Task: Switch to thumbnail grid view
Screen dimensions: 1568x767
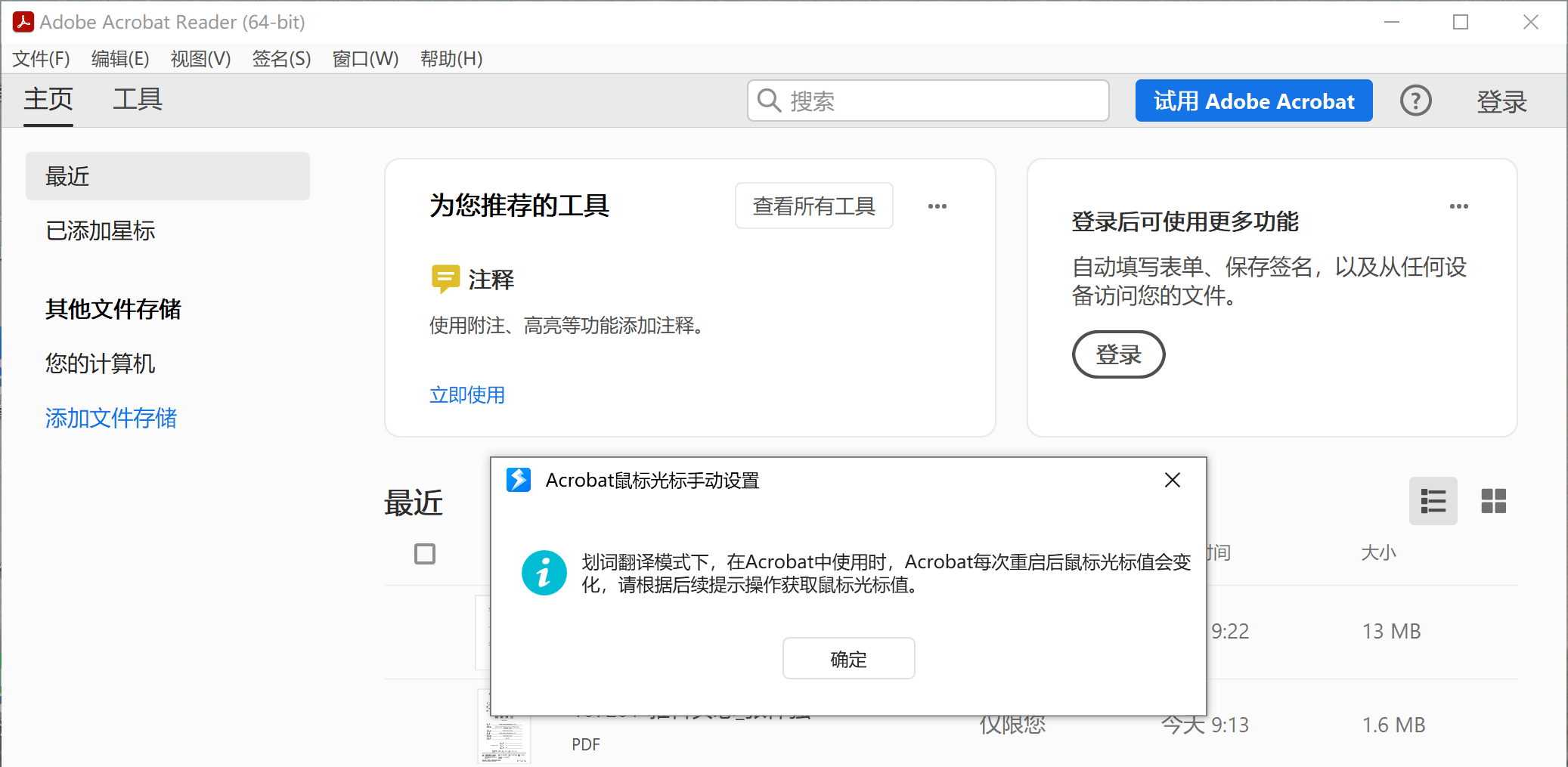Action: (x=1493, y=501)
